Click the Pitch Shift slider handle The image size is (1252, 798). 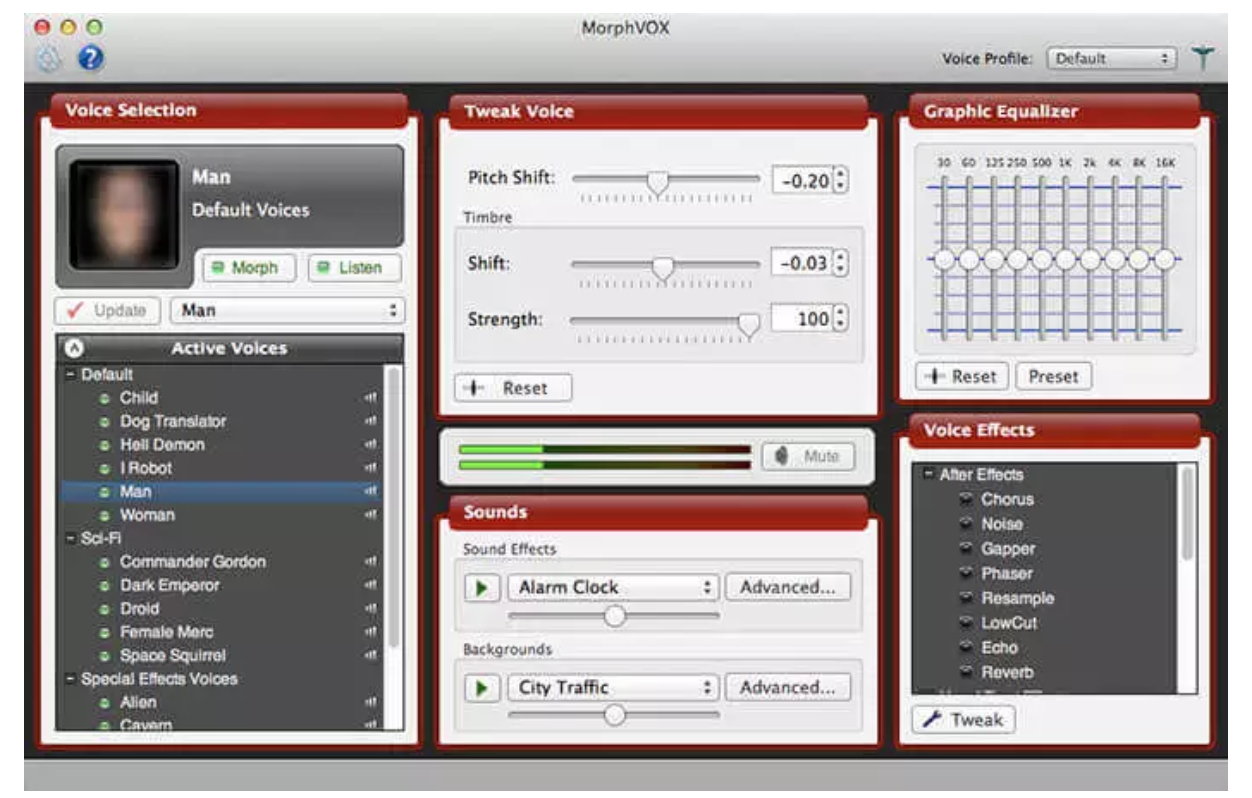657,182
